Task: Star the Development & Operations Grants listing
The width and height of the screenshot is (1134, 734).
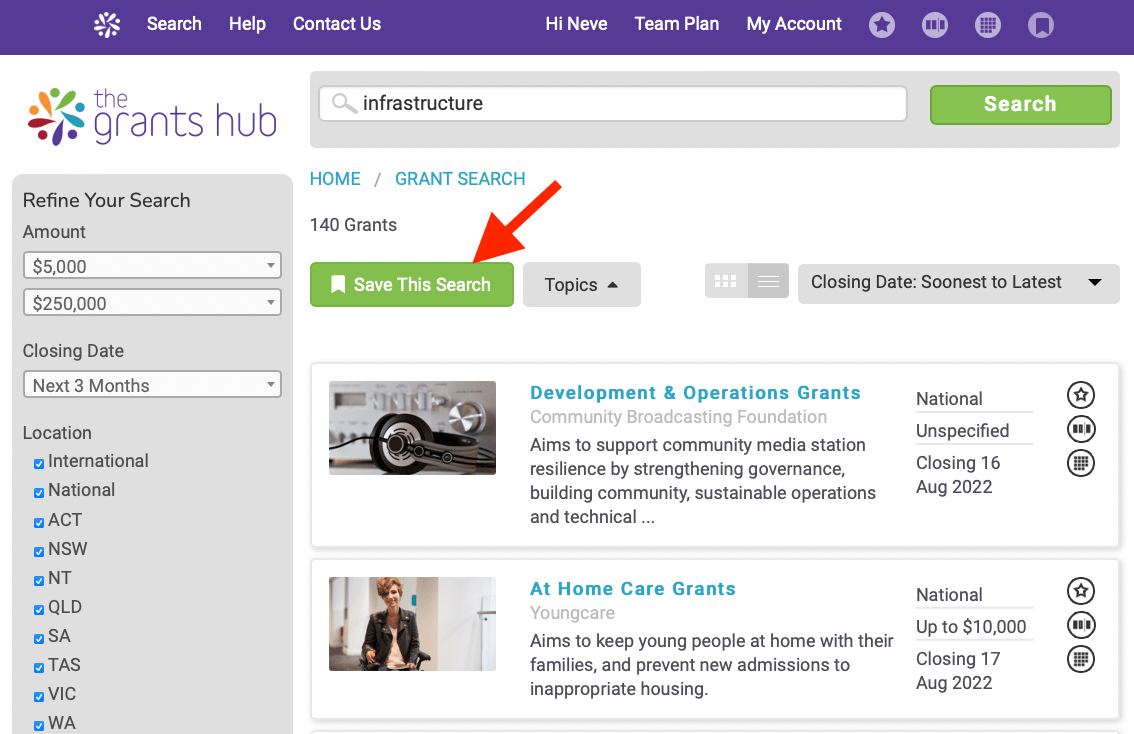Action: click(x=1081, y=395)
